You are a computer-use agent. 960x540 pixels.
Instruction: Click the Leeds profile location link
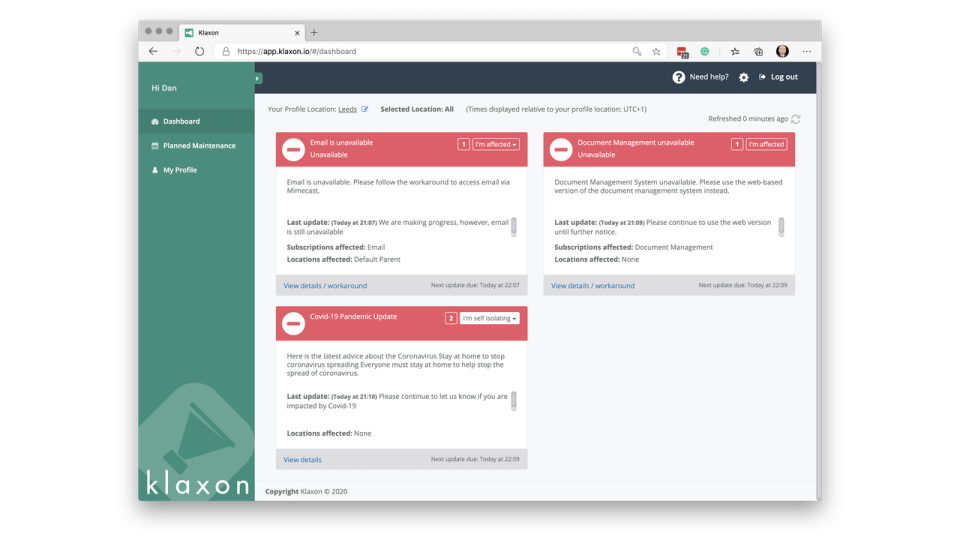tap(347, 110)
